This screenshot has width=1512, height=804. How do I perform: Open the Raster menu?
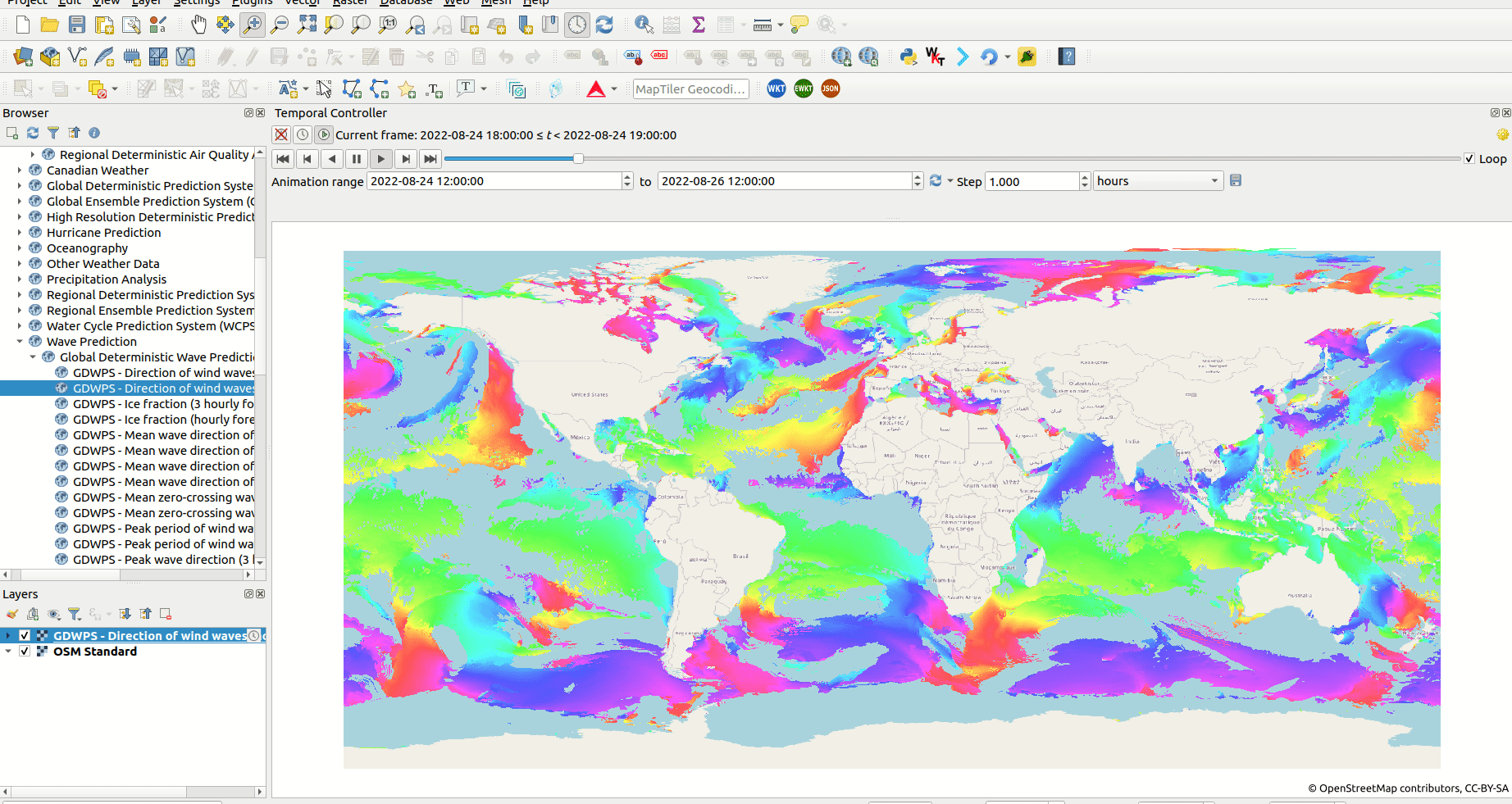[x=350, y=2]
